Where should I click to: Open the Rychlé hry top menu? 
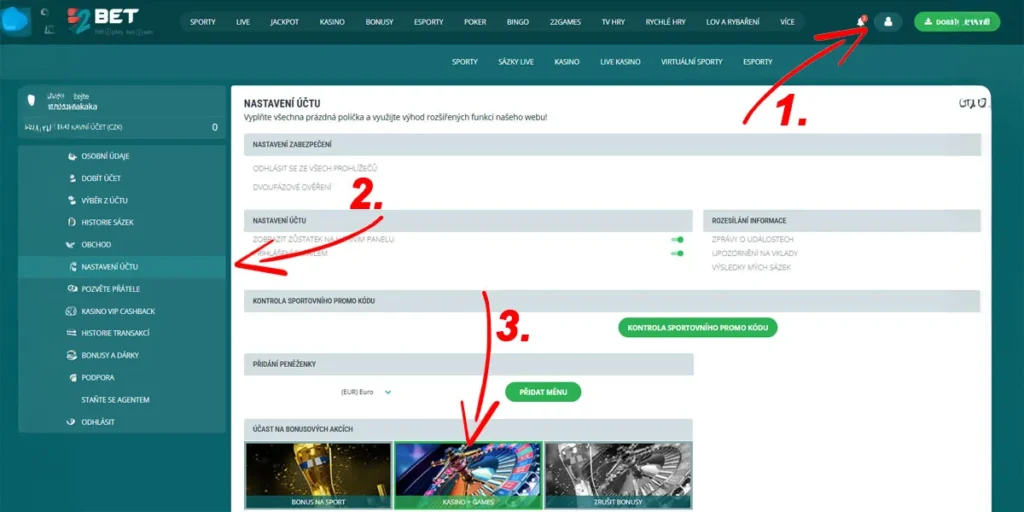(x=666, y=22)
